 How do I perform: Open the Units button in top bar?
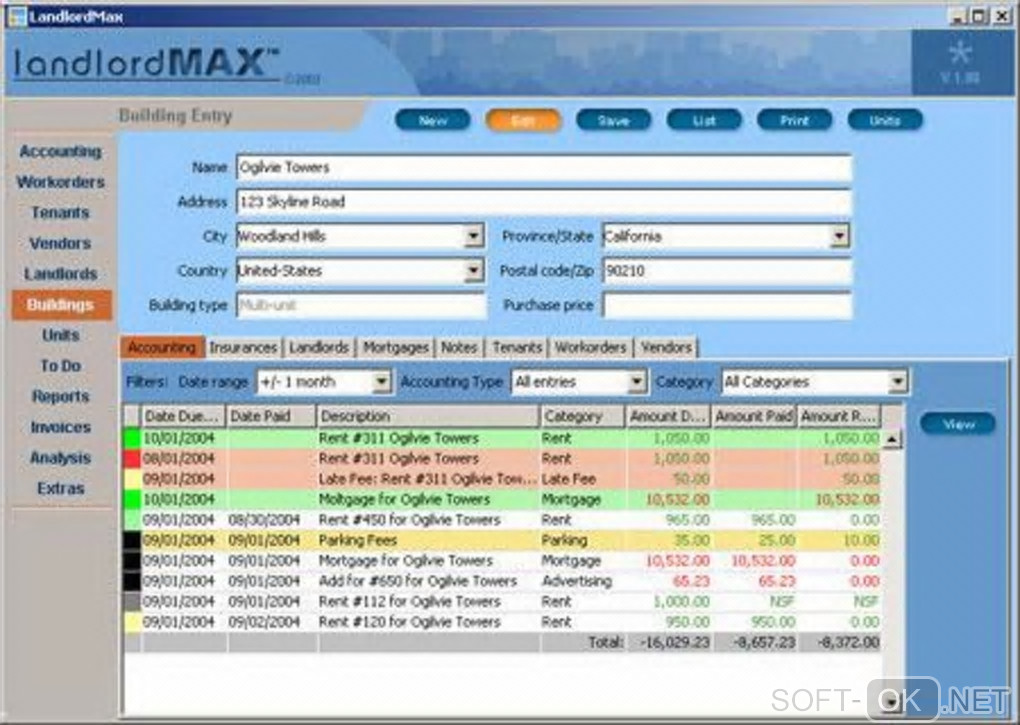point(885,120)
